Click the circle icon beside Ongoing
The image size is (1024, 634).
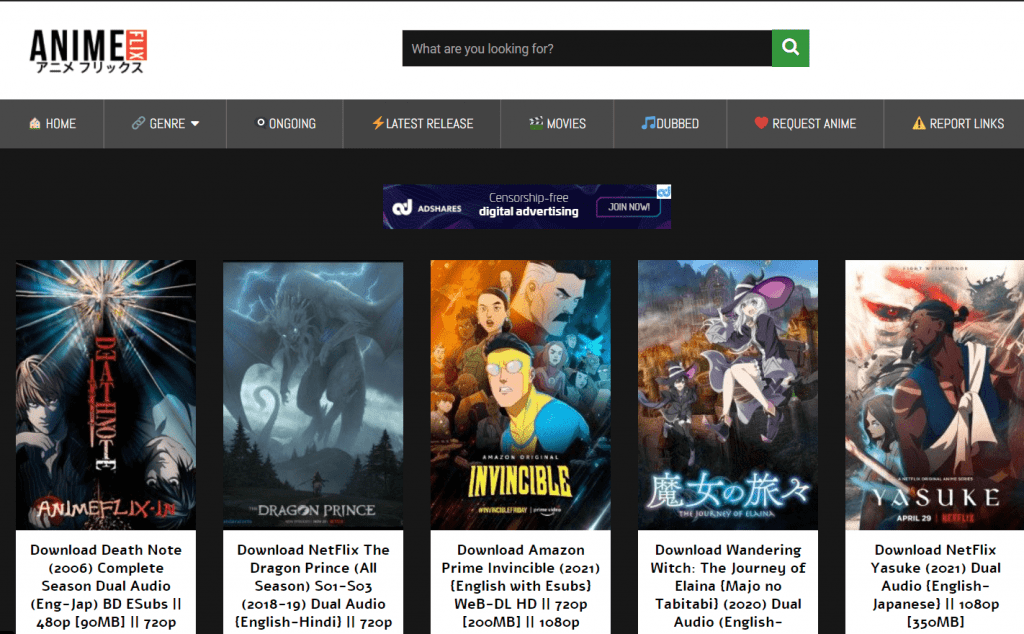[x=261, y=123]
